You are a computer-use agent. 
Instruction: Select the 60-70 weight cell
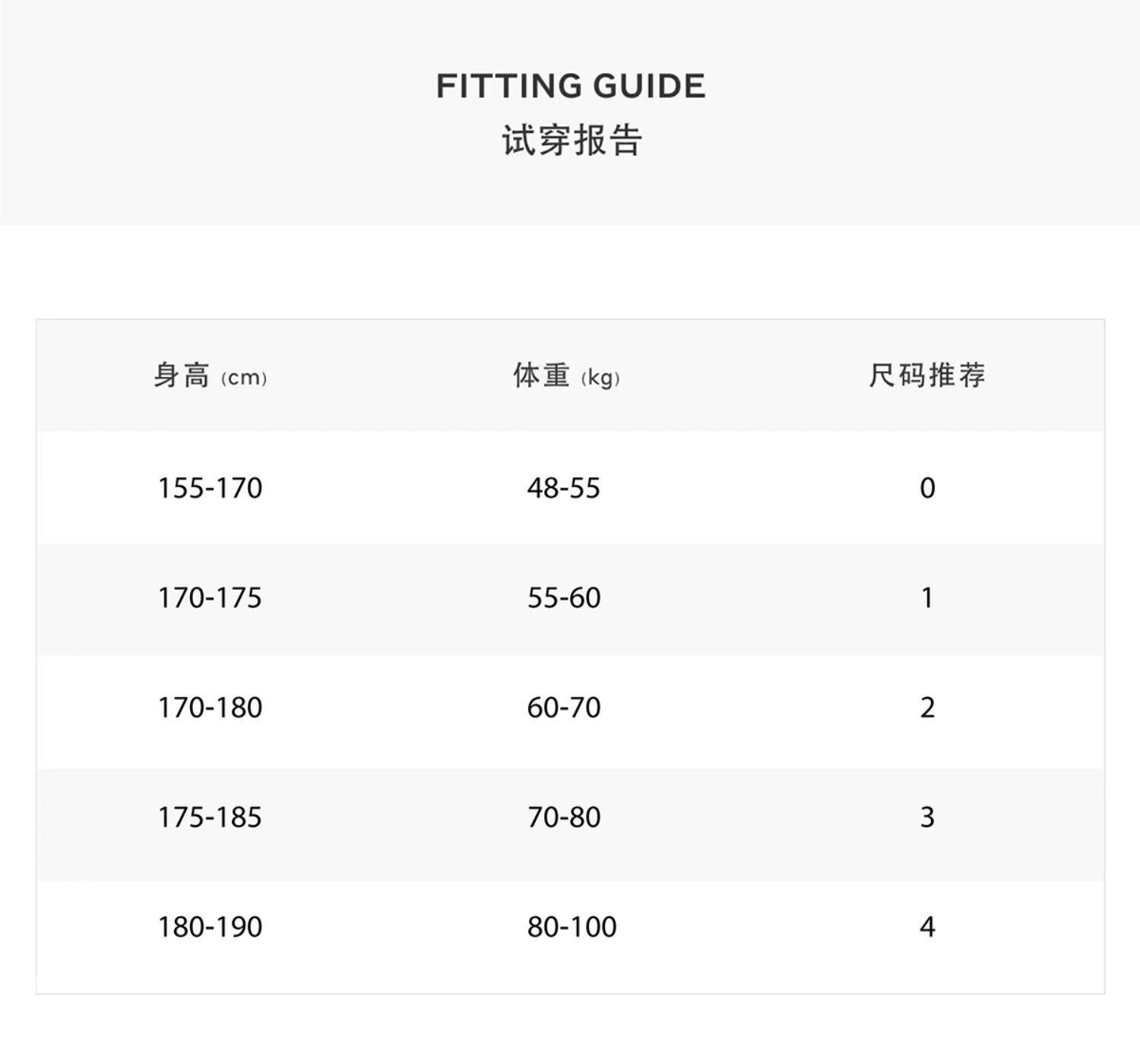(x=564, y=708)
